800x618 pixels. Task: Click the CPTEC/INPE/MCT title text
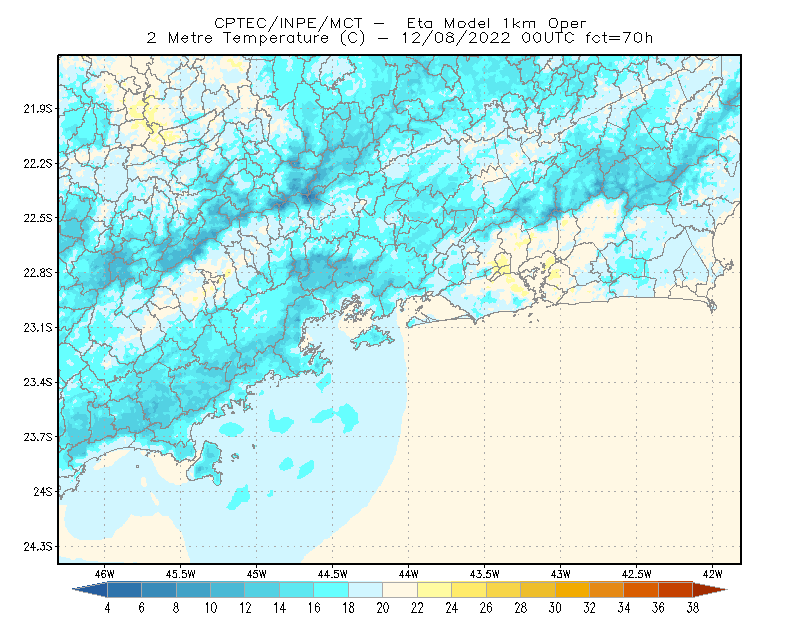point(288,23)
